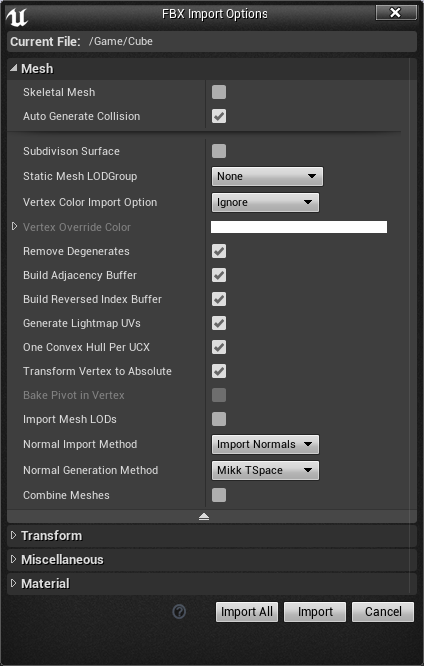The width and height of the screenshot is (424, 666).
Task: Click the Cancel button
Action: [383, 612]
